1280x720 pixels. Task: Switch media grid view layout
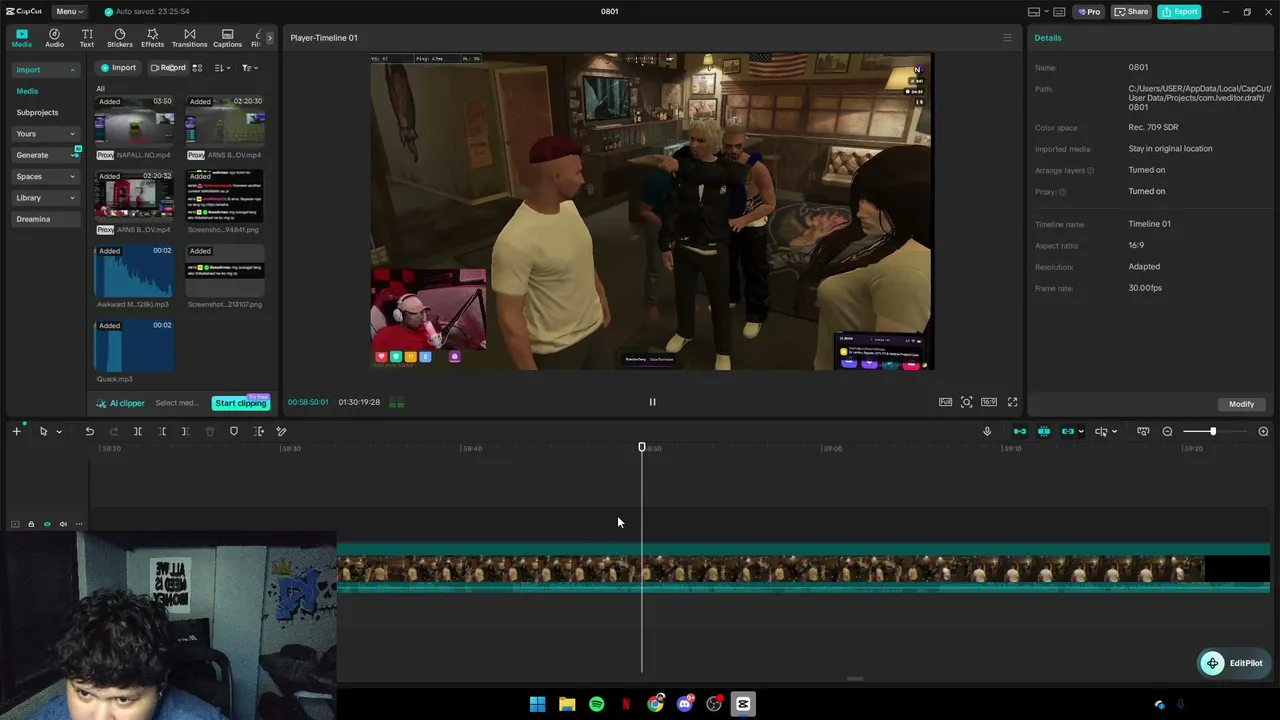197,68
